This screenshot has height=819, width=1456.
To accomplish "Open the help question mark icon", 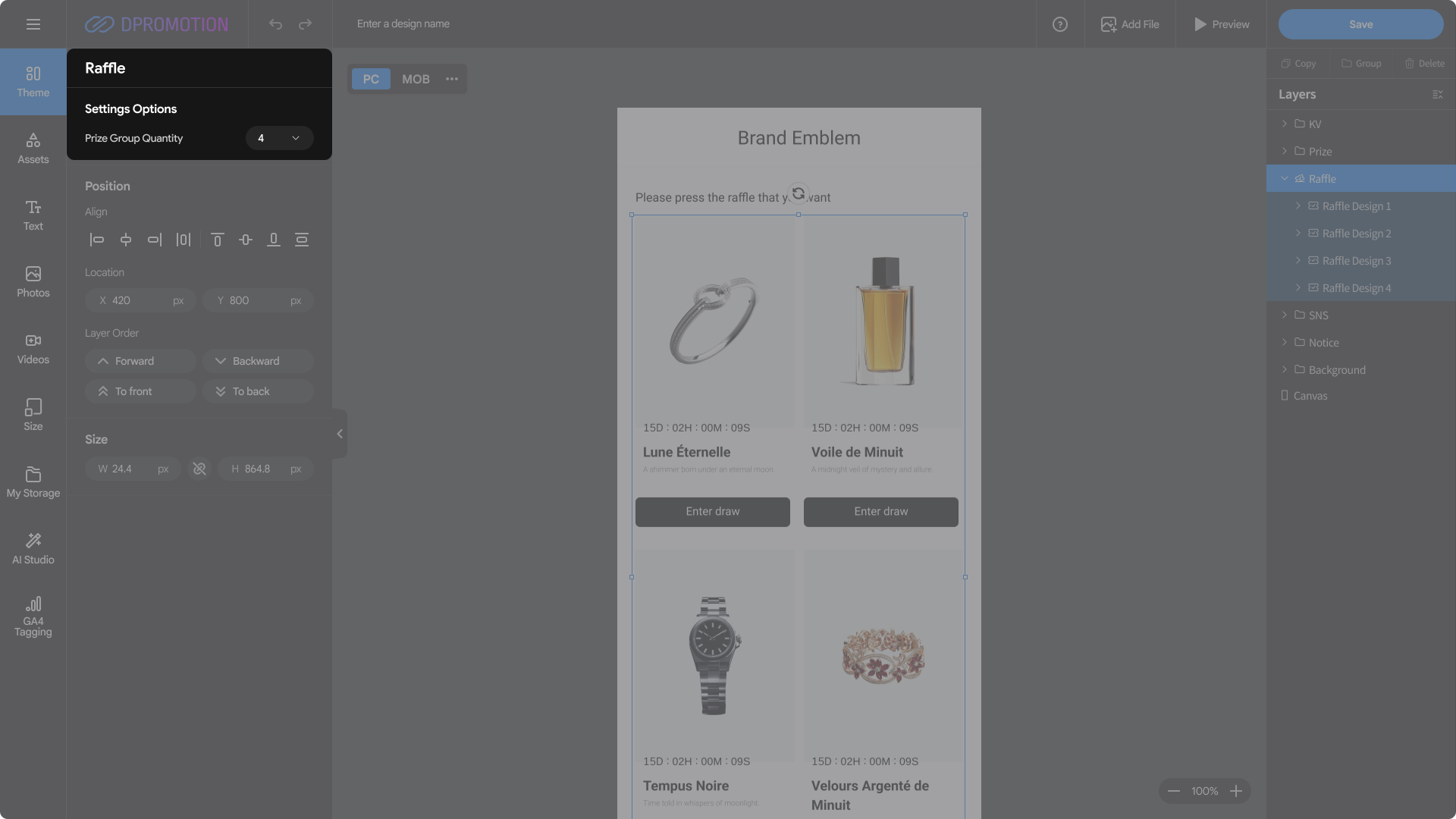I will (x=1060, y=24).
